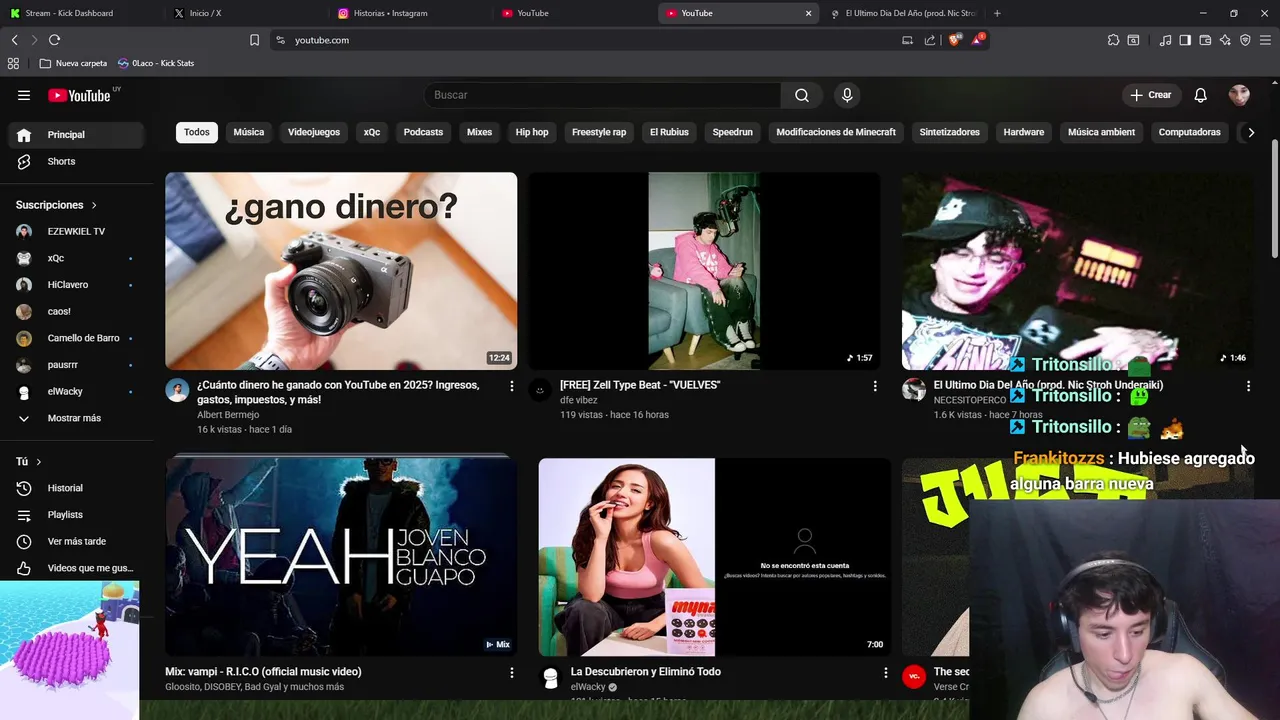Click in the Buscar search field
Viewport: 1280px width, 720px height.
pos(603,95)
